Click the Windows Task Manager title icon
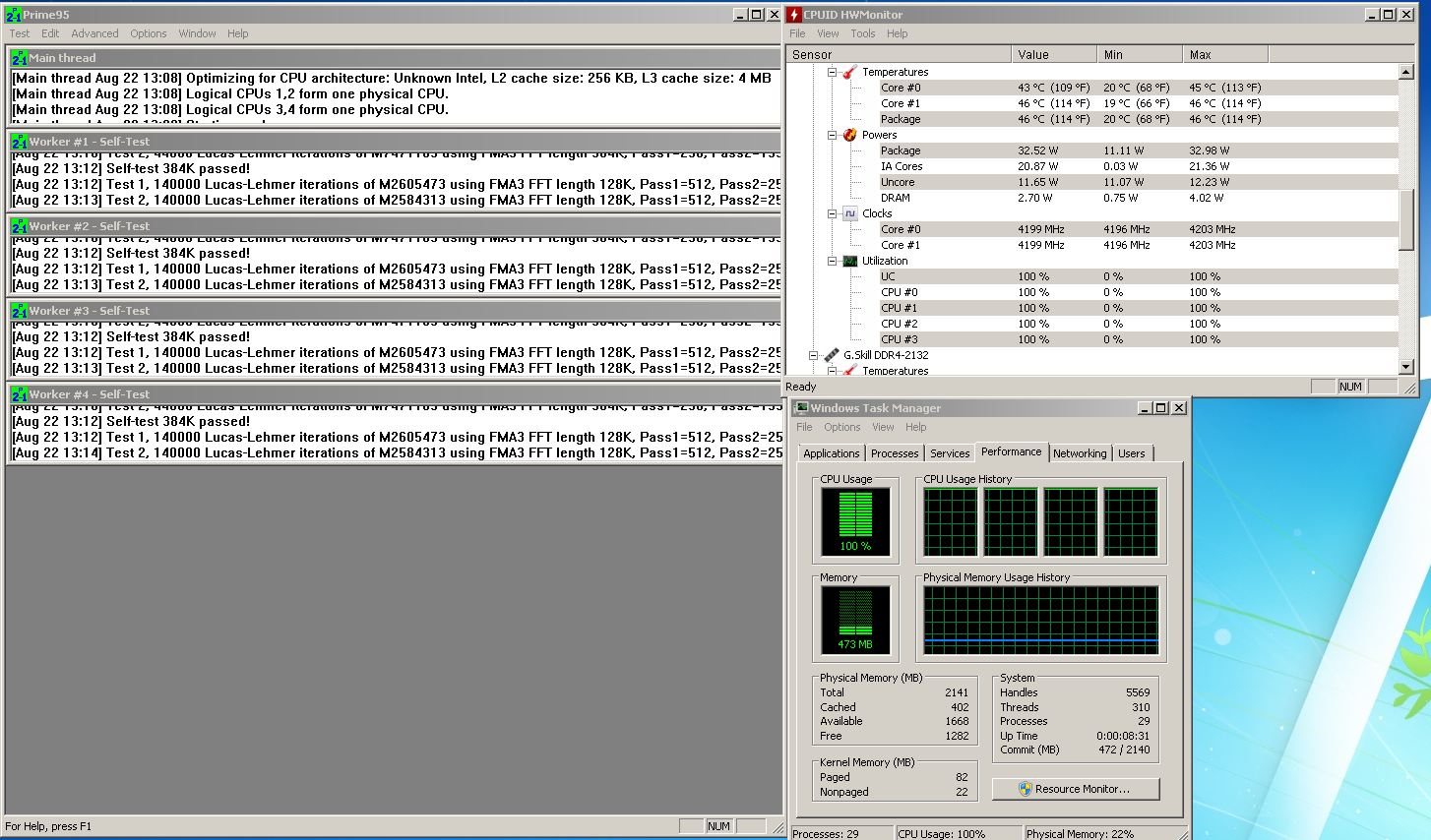Screen dimensions: 1431x840 (x=801, y=408)
